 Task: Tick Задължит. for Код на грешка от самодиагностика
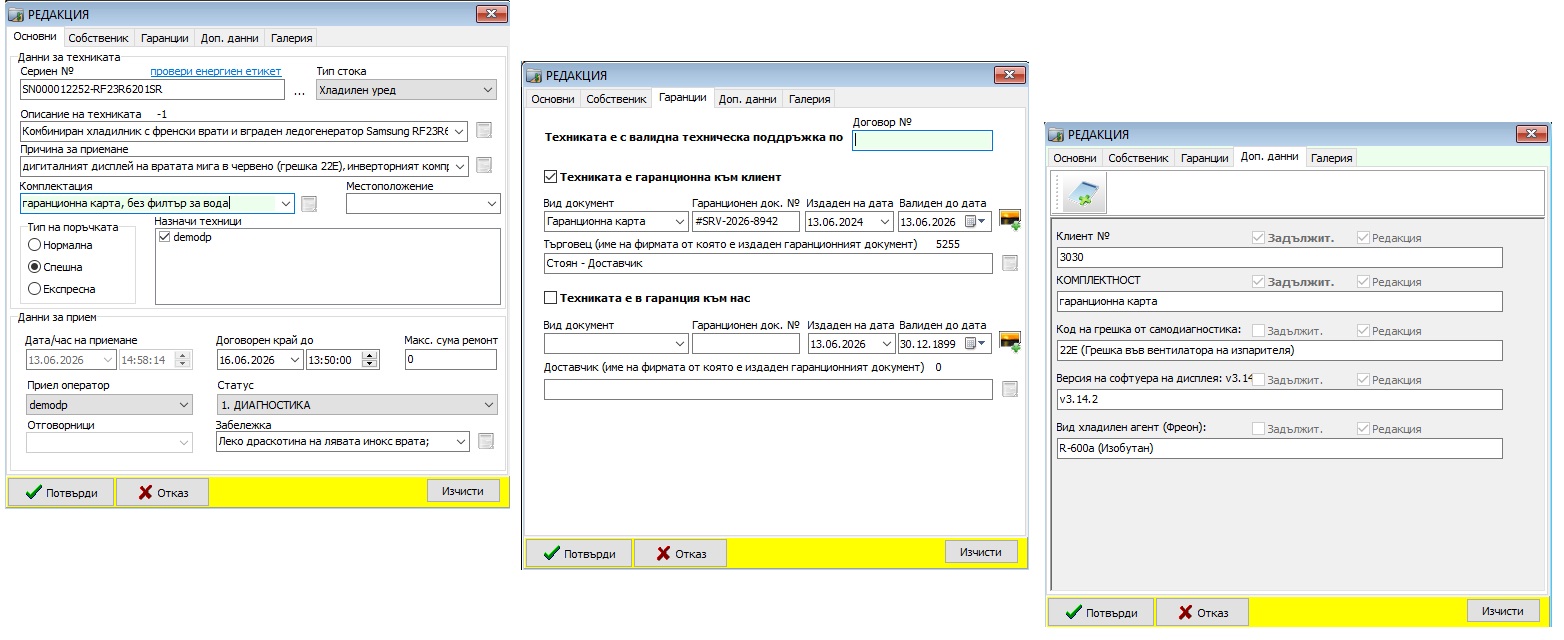(x=1258, y=330)
